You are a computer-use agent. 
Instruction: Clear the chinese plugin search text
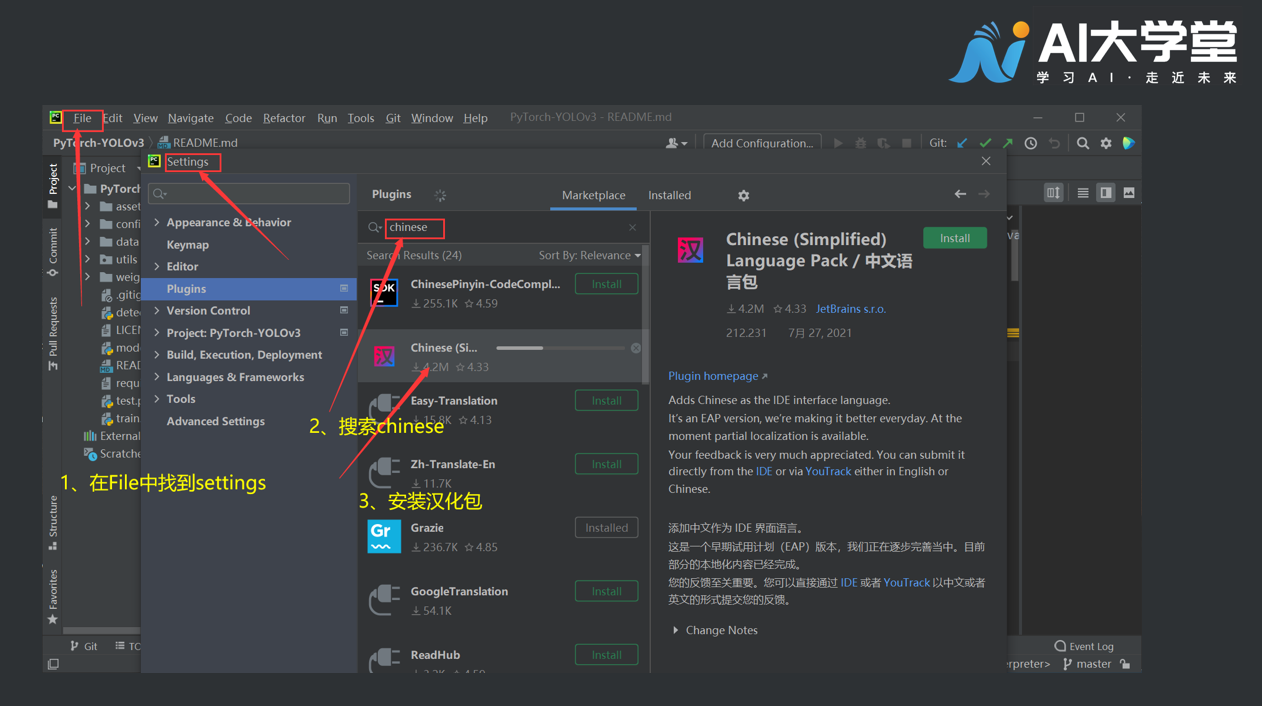tap(632, 228)
